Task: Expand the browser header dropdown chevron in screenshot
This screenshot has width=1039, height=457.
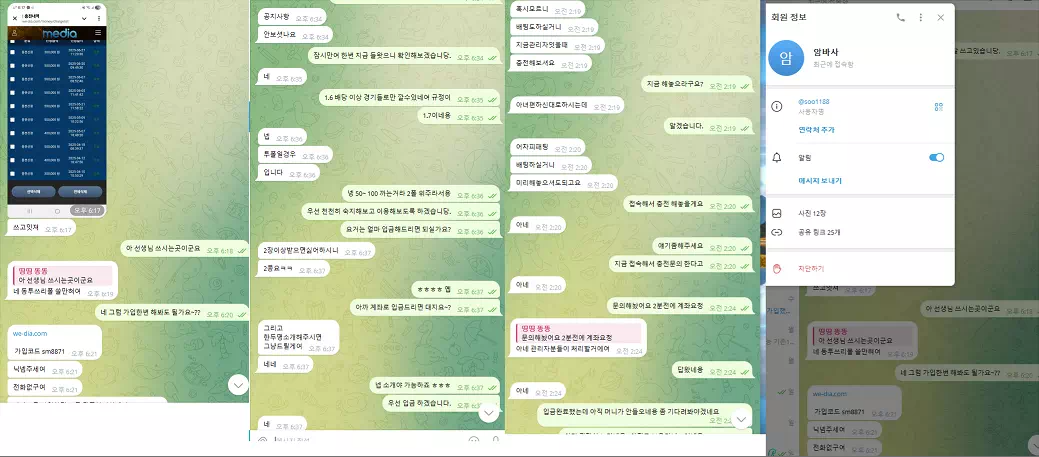Action: [x=84, y=17]
